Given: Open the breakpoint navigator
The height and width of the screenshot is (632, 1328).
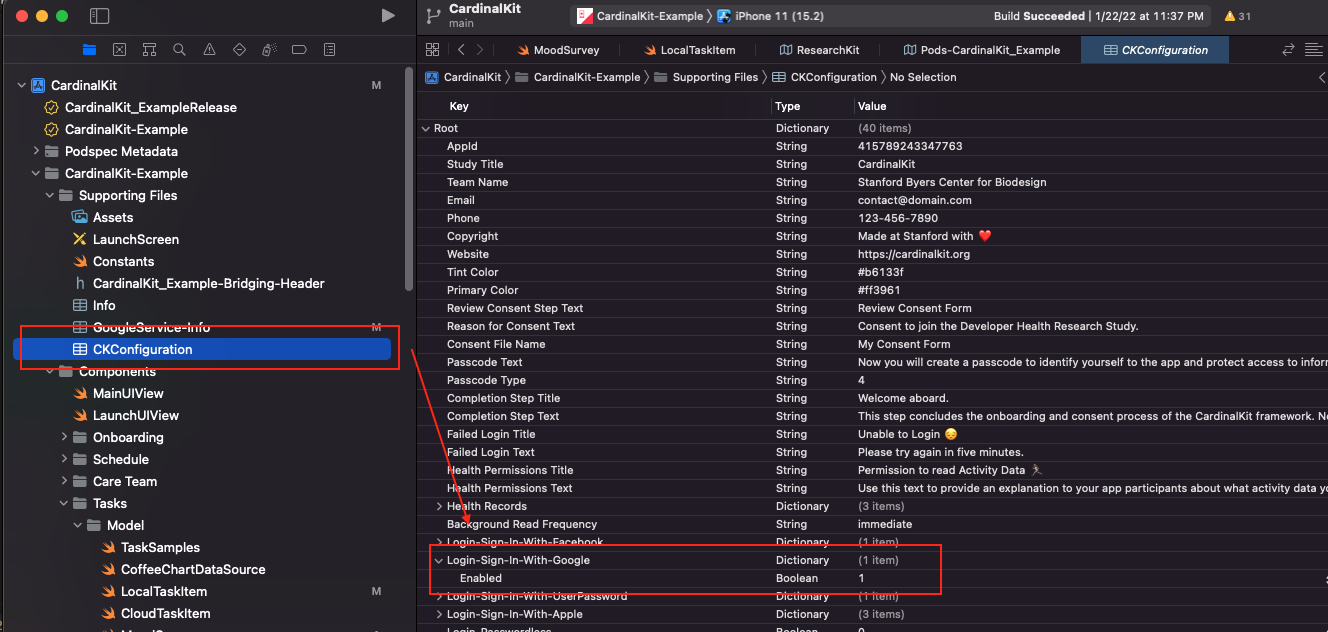Looking at the screenshot, I should [299, 50].
